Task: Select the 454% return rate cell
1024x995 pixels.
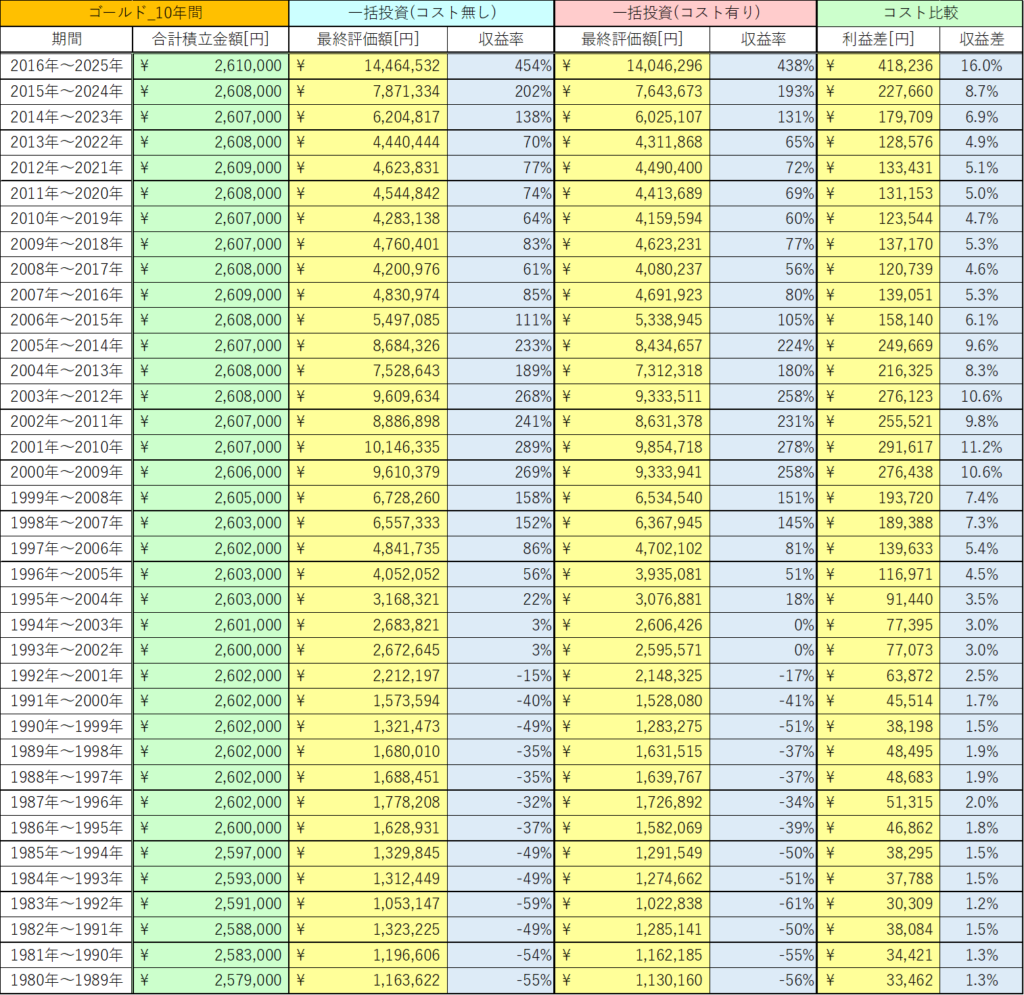Action: (500, 65)
